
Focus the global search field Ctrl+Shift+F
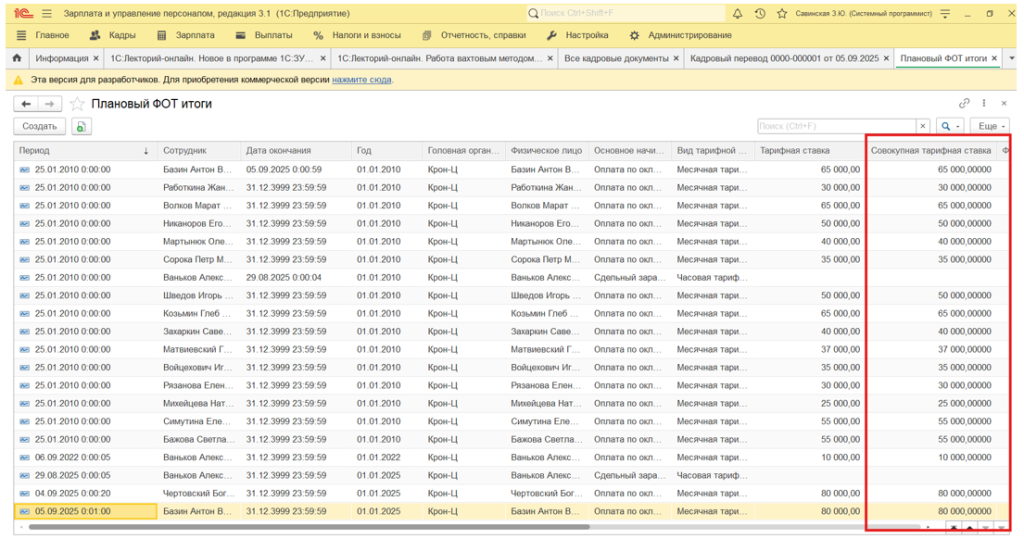pyautogui.click(x=626, y=13)
